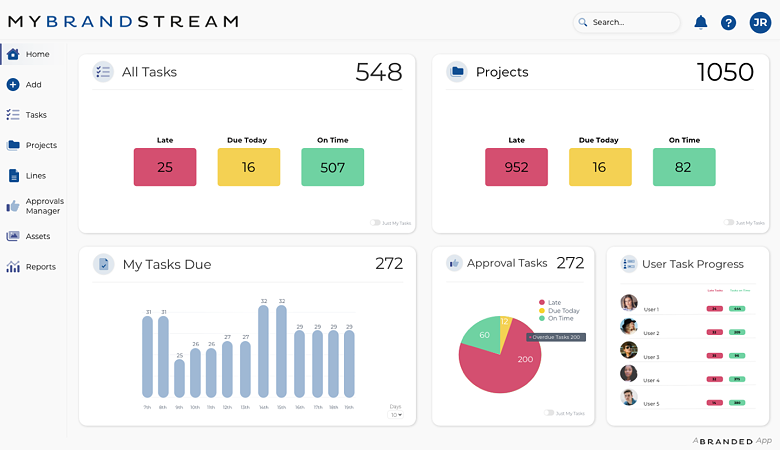The height and width of the screenshot is (450, 780).
Task: Click the Add plus icon in sidebar
Action: pyautogui.click(x=13, y=85)
